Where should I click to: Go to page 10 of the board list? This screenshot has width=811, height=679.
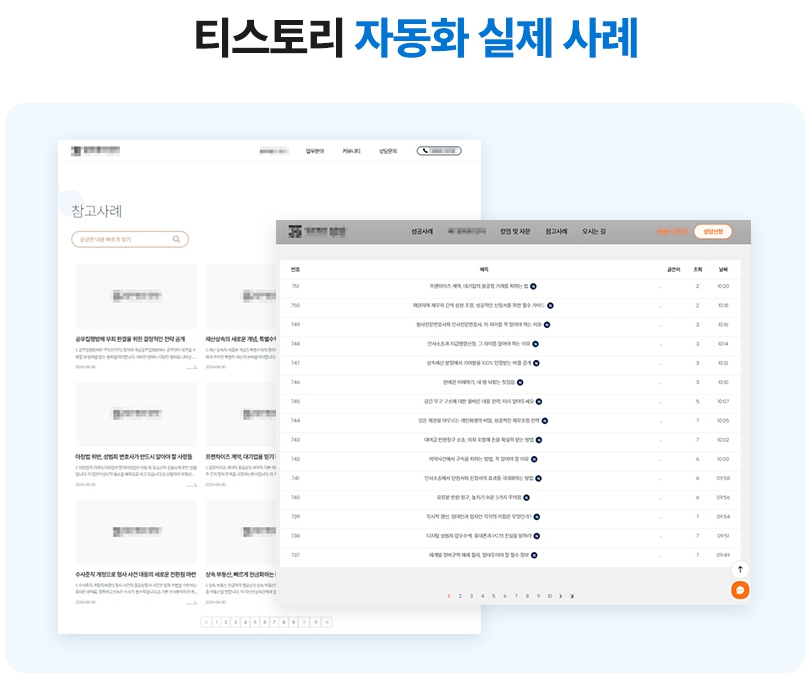(549, 596)
